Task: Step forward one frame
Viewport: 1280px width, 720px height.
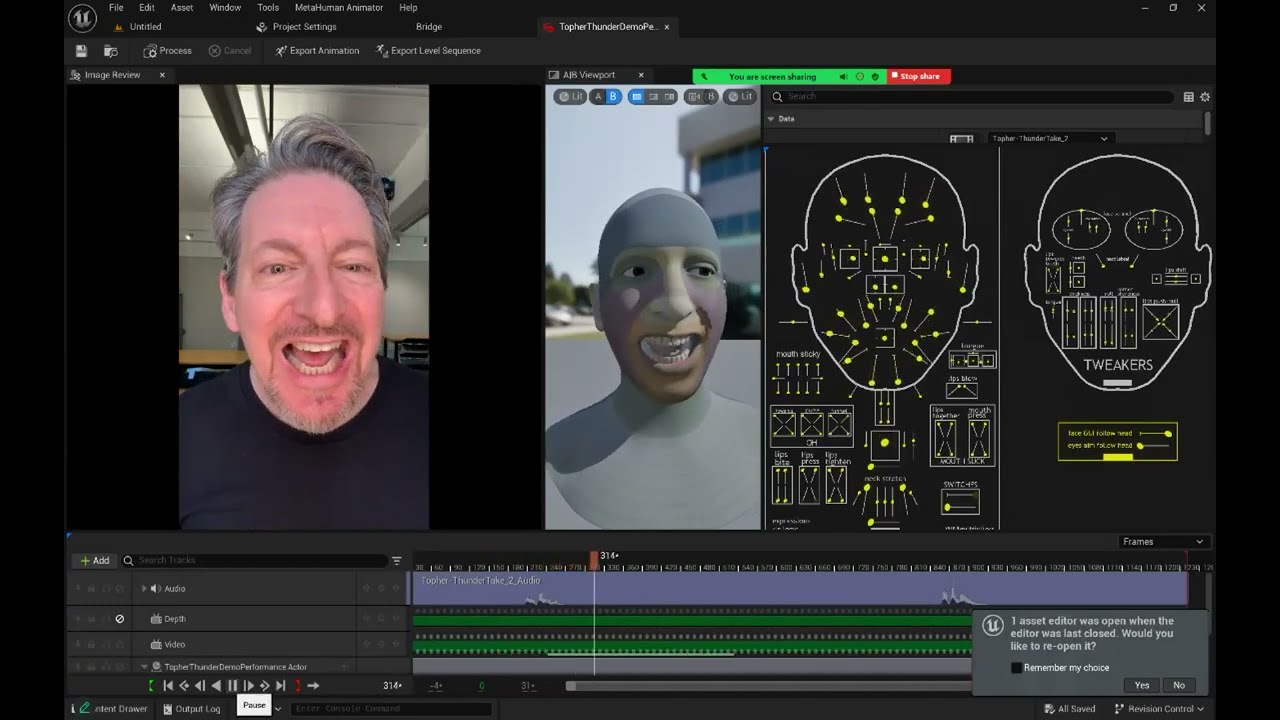Action: pyautogui.click(x=248, y=685)
